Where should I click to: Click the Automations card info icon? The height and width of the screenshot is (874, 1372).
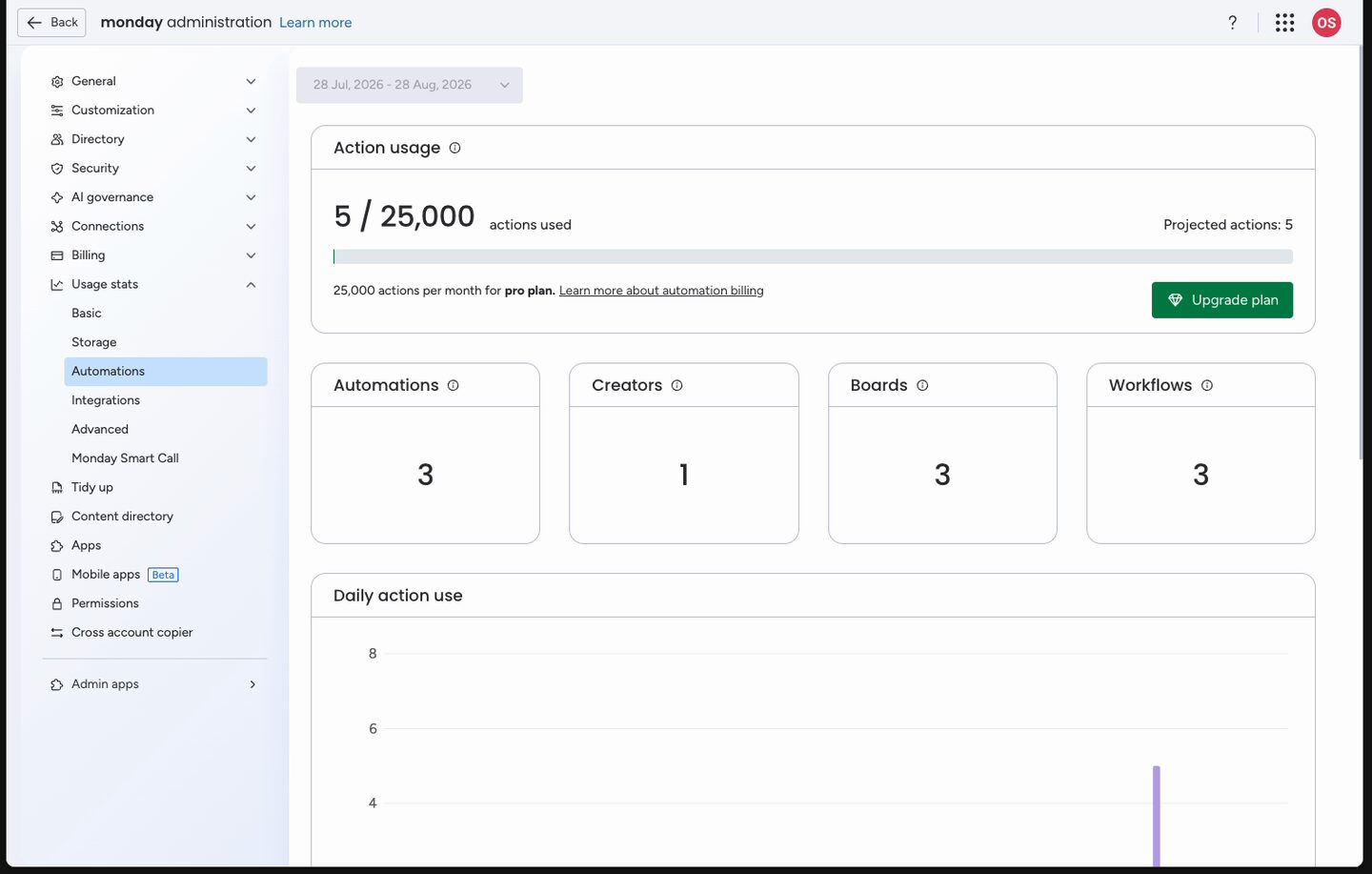(x=453, y=385)
